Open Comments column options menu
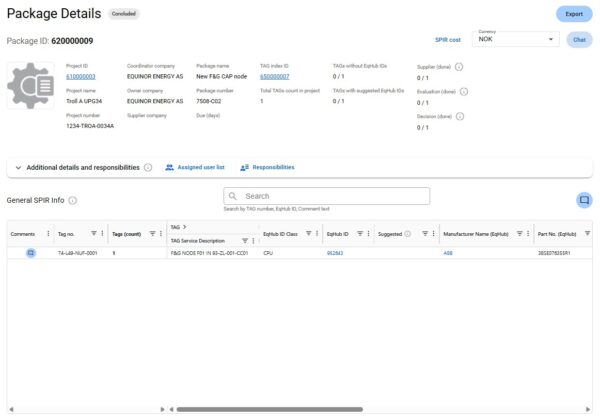This screenshot has height=419, width=600. click(x=48, y=233)
